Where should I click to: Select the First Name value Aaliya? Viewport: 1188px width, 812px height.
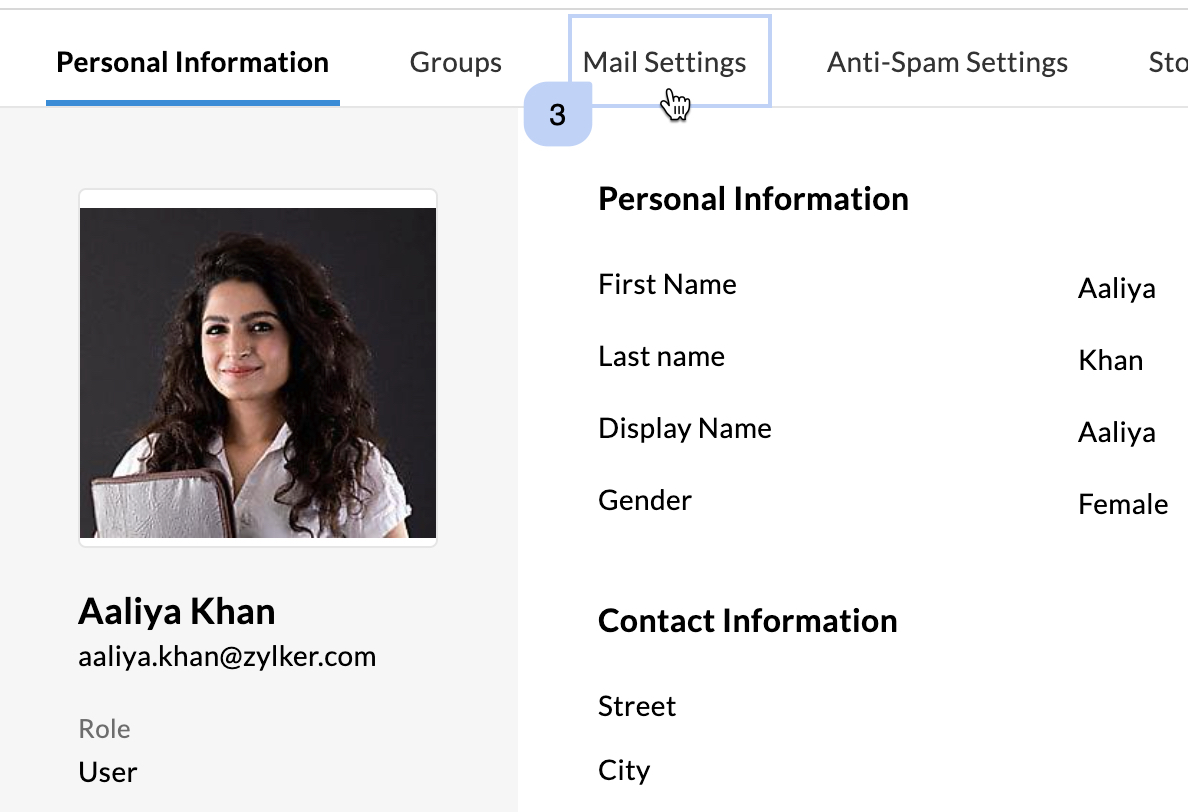point(1116,289)
